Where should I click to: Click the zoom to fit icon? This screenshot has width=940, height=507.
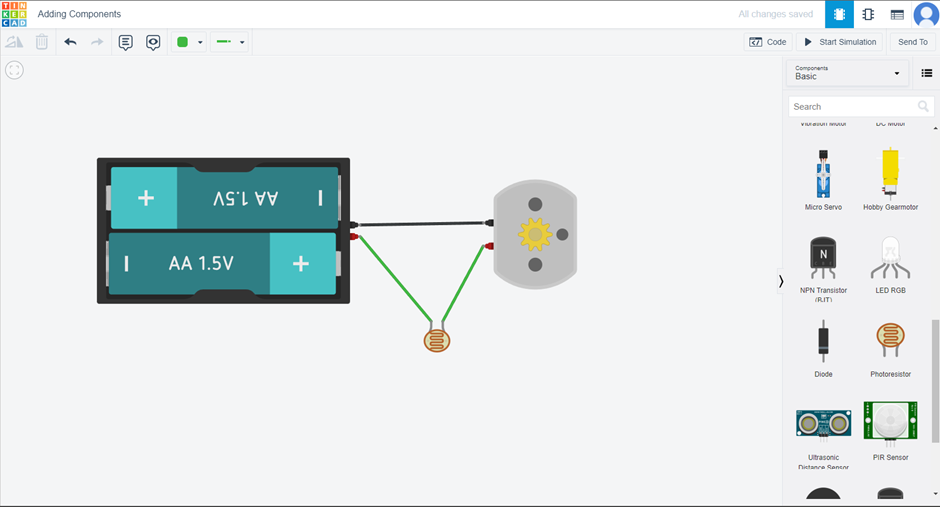[14, 70]
